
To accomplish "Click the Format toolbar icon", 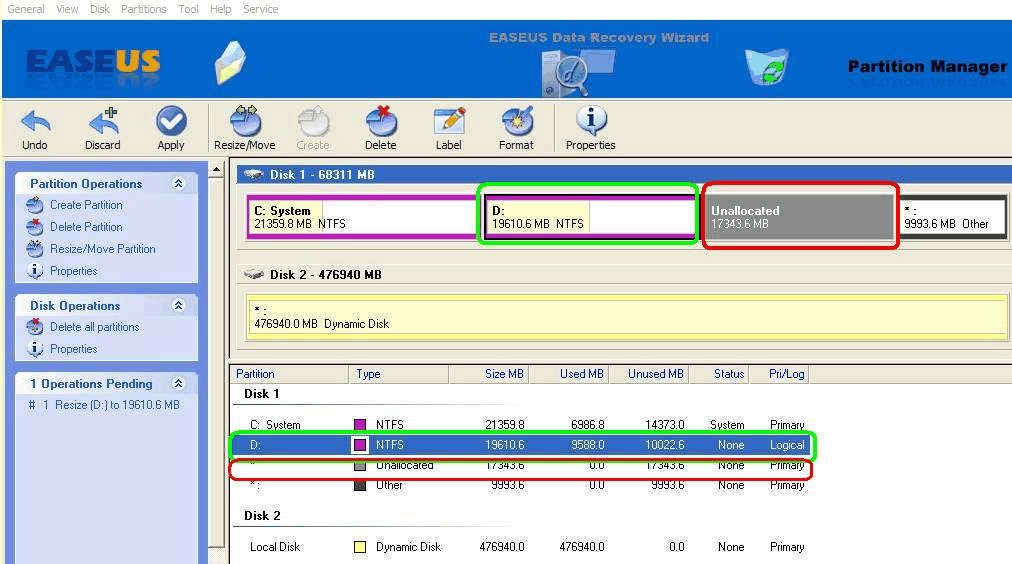I will (x=517, y=121).
